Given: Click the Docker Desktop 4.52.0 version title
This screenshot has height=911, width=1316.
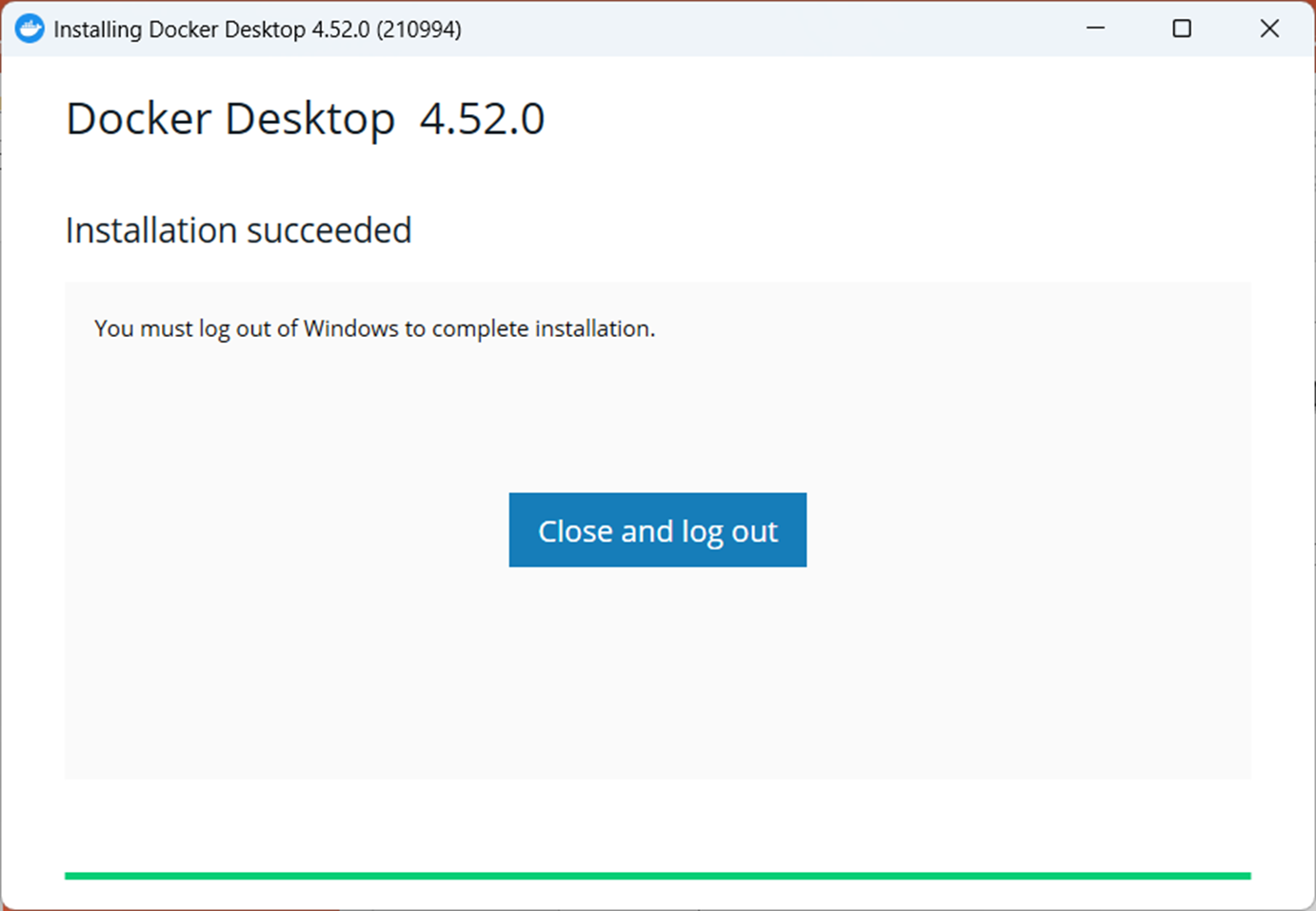Looking at the screenshot, I should tap(305, 118).
